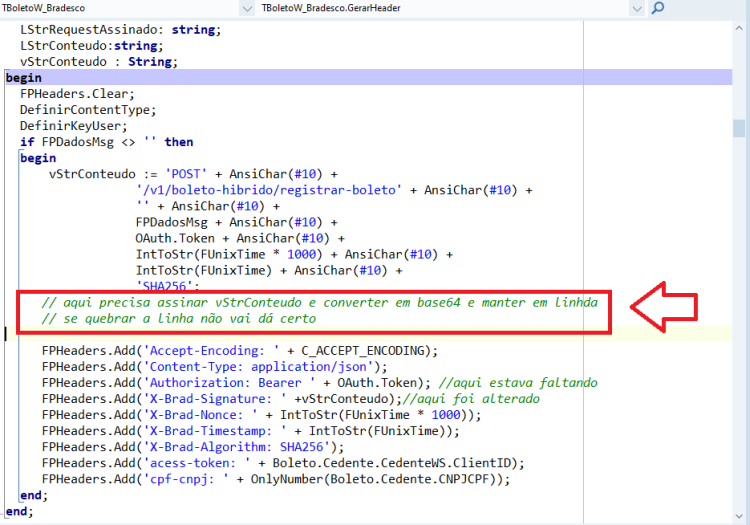Open the GerarHeader method dropdown

click(637, 8)
